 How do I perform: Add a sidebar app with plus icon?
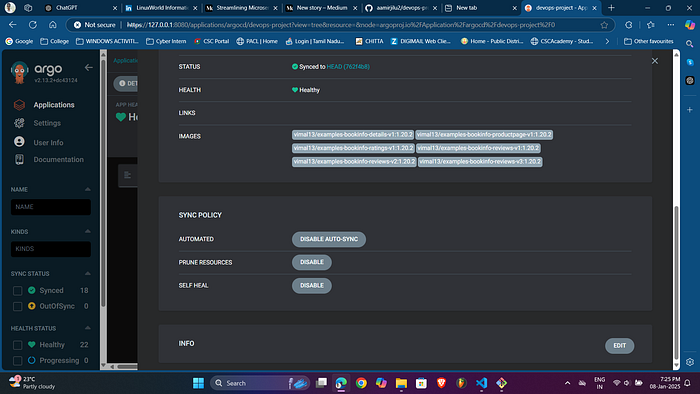tap(690, 110)
